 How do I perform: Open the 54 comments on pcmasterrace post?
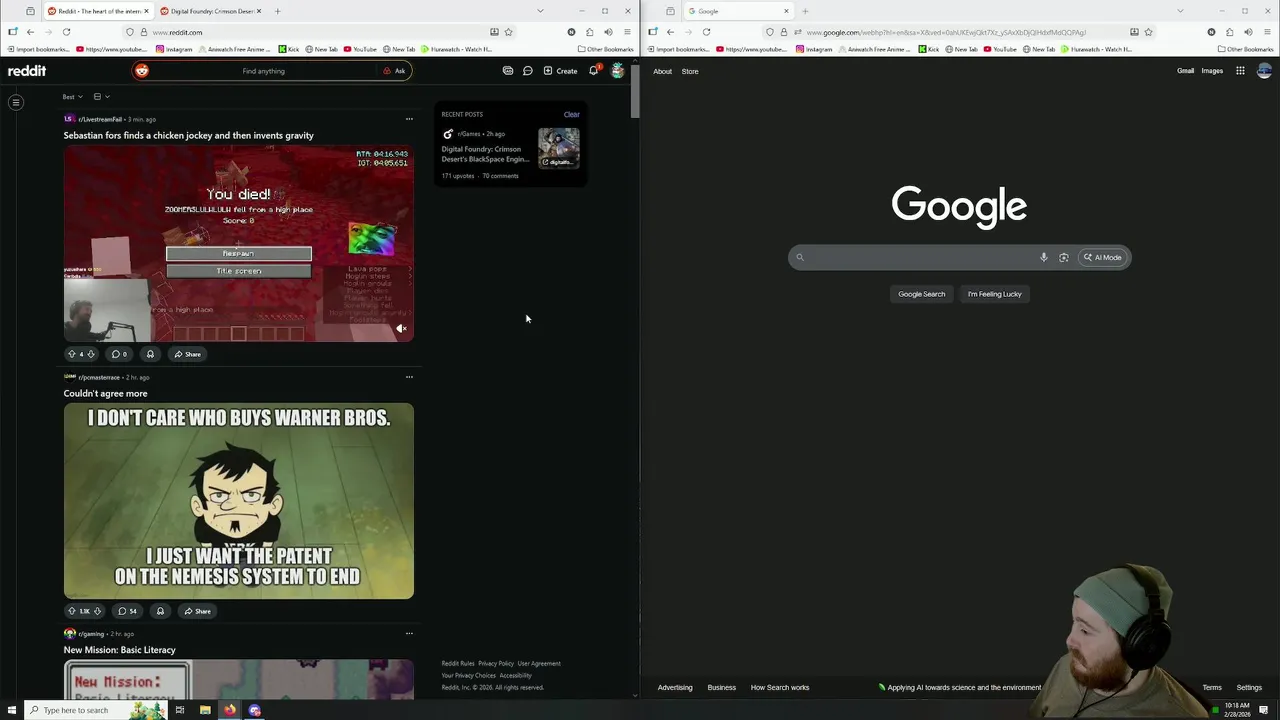tap(127, 611)
